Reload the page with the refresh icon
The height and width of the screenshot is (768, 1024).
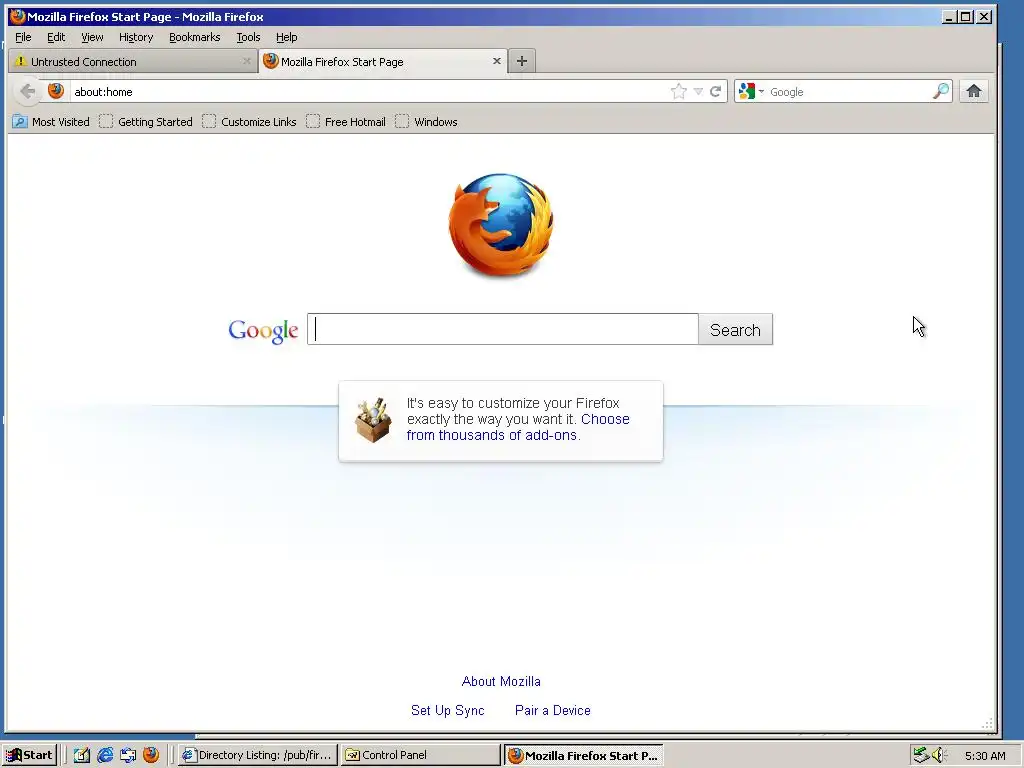716,91
